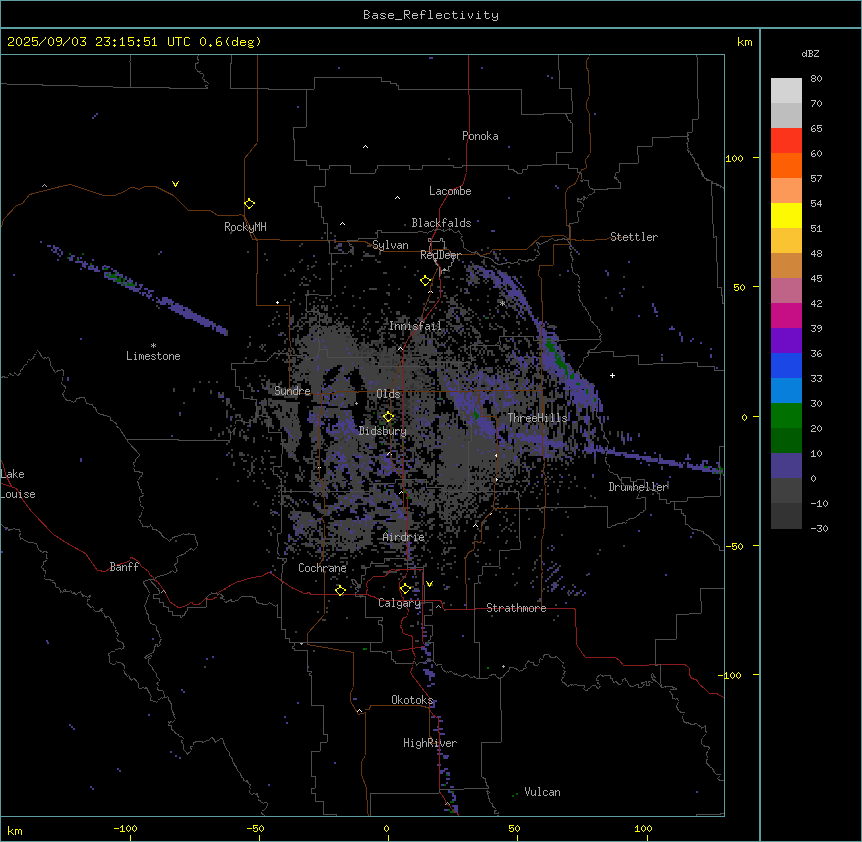Click the 100 tick on the right axis
862x842 pixels.
click(734, 158)
